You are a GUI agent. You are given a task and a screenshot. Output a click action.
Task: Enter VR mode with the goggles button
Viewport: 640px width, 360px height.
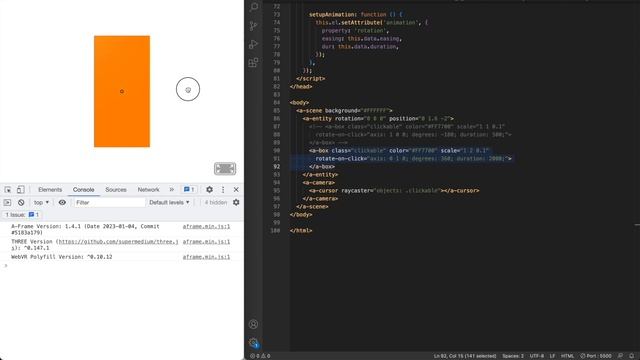coord(225,169)
